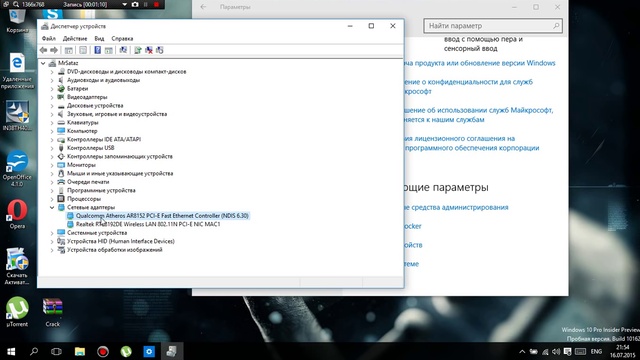This screenshot has width=640, height=360.
Task: Expand the Видеоадаптеры node
Action: point(52,97)
